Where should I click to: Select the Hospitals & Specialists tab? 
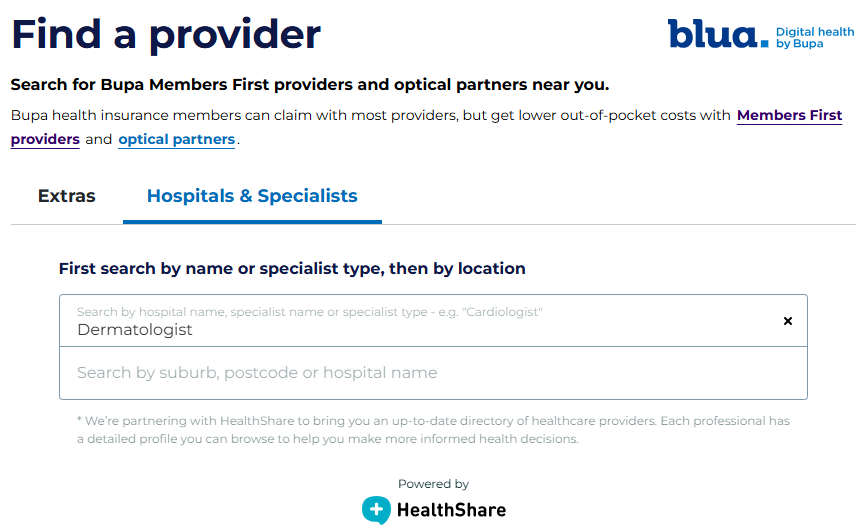(252, 196)
